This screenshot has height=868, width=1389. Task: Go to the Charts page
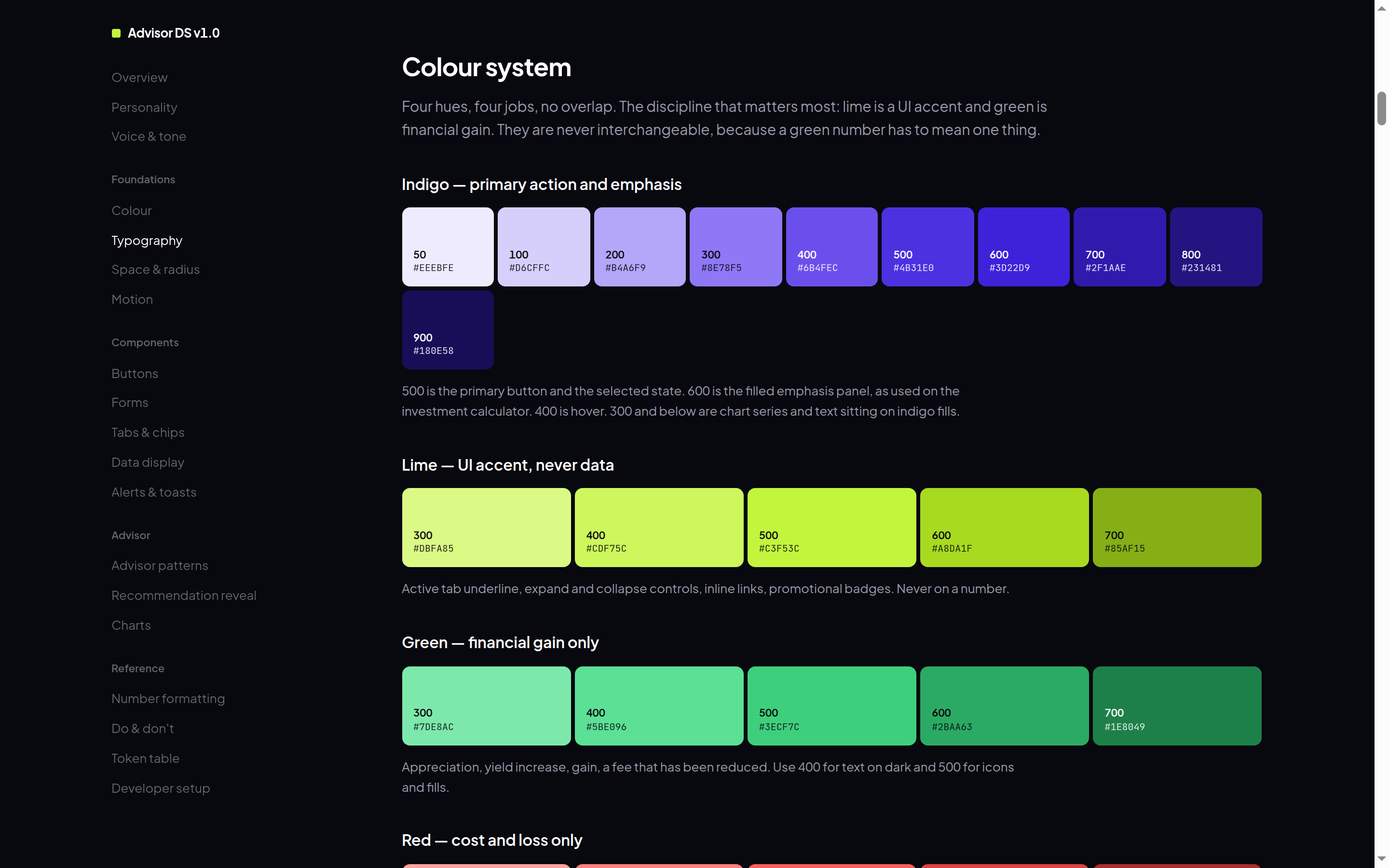tap(131, 625)
